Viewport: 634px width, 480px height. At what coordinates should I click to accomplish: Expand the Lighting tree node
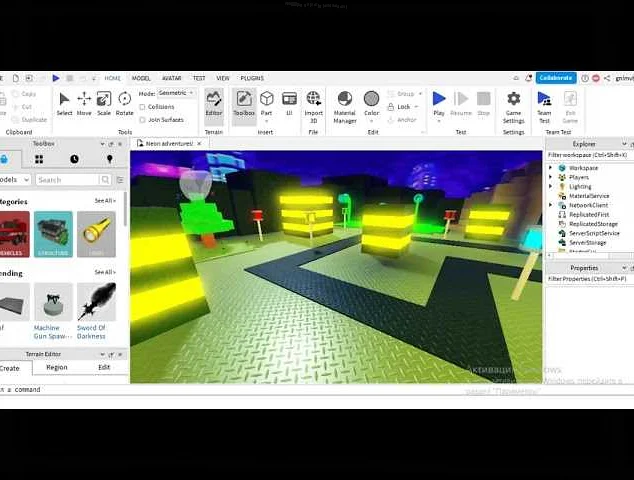point(550,186)
